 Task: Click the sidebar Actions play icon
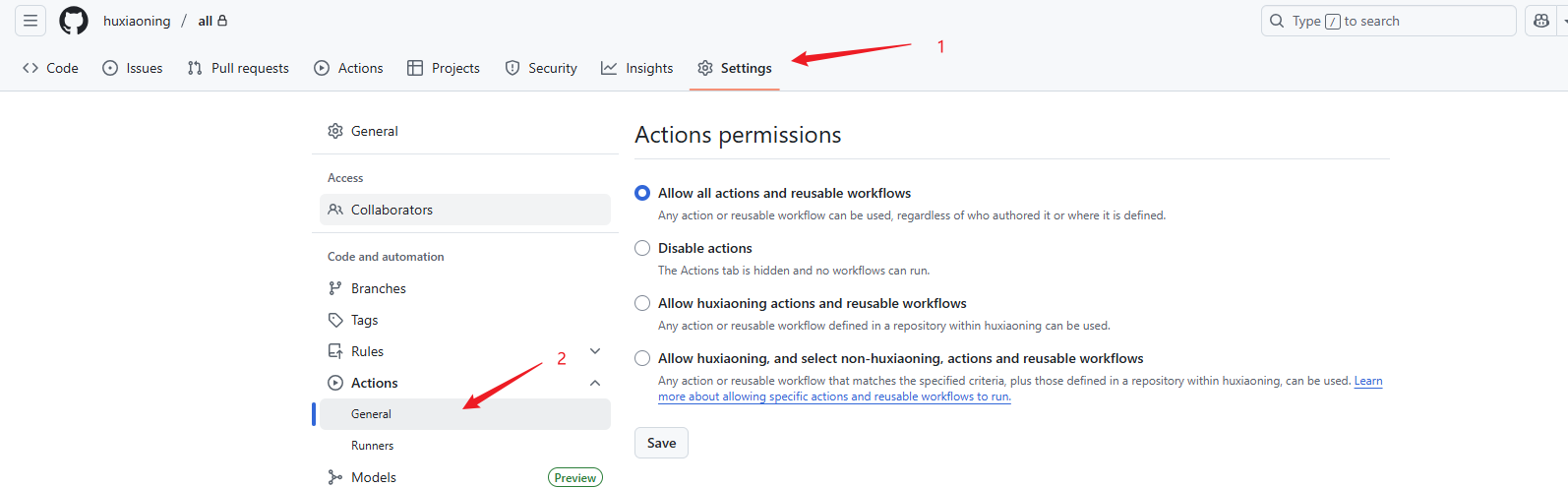coord(335,383)
